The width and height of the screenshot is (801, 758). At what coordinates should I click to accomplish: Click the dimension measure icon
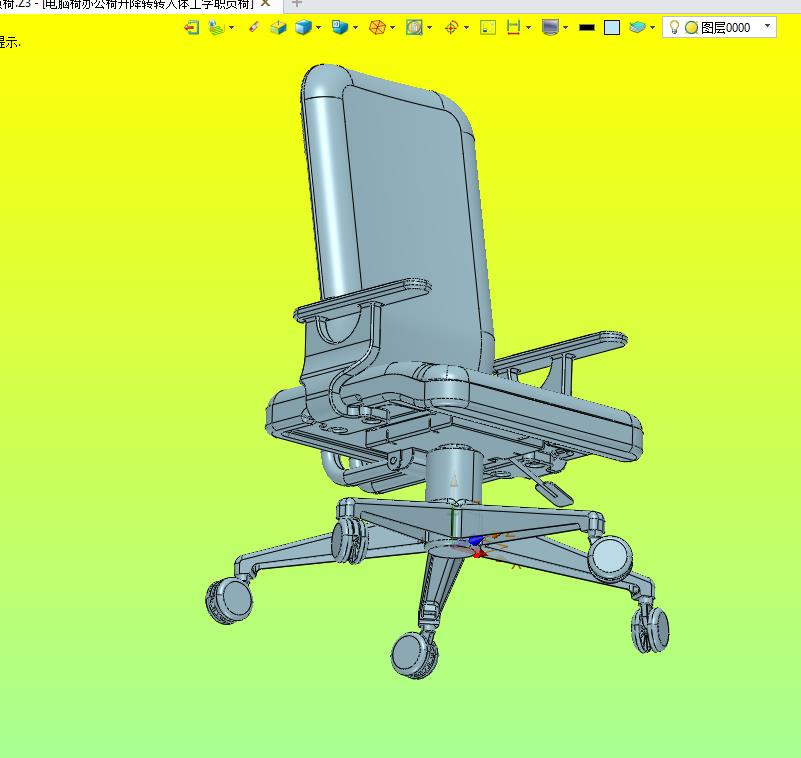pyautogui.click(x=513, y=27)
